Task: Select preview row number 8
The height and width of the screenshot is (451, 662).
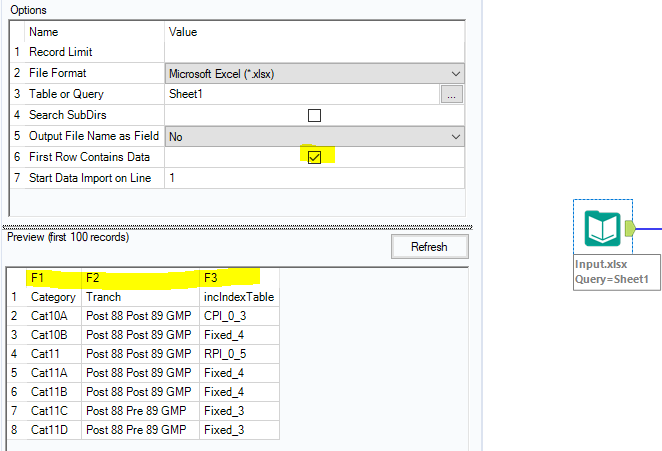Action: [15, 430]
